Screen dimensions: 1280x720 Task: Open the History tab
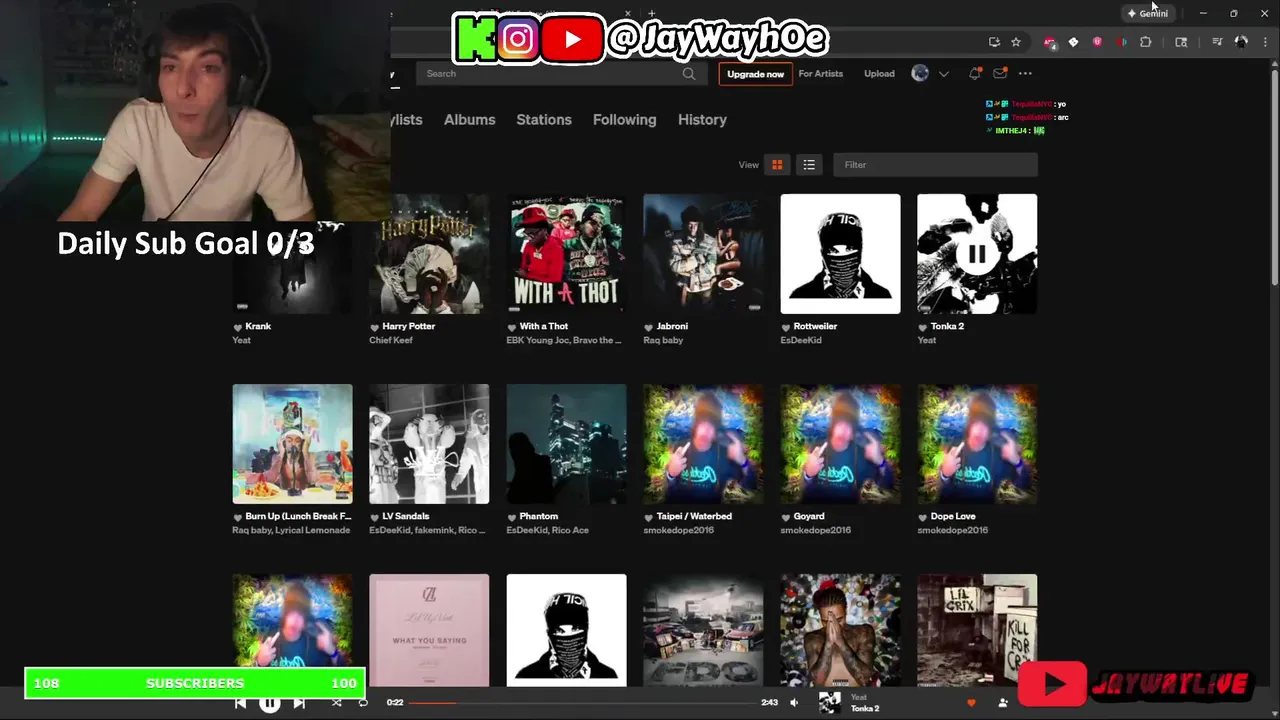tap(702, 120)
